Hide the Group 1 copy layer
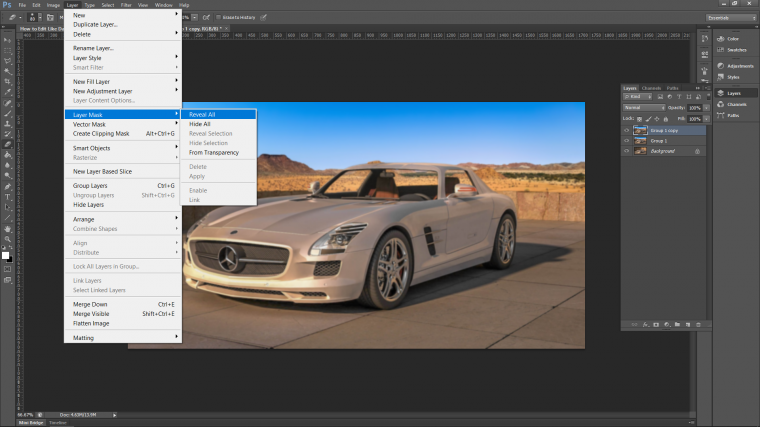Viewport: 760px width, 427px height. (x=626, y=130)
